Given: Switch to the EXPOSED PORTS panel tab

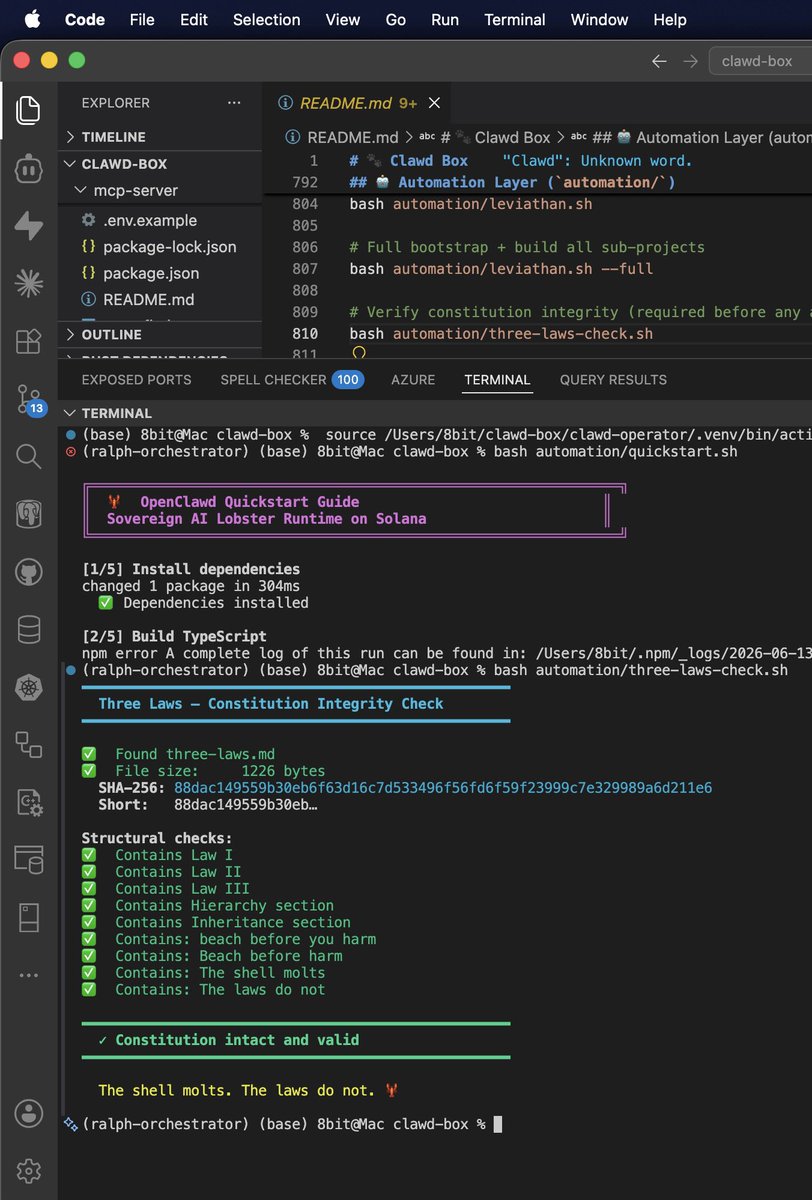Looking at the screenshot, I should [136, 380].
